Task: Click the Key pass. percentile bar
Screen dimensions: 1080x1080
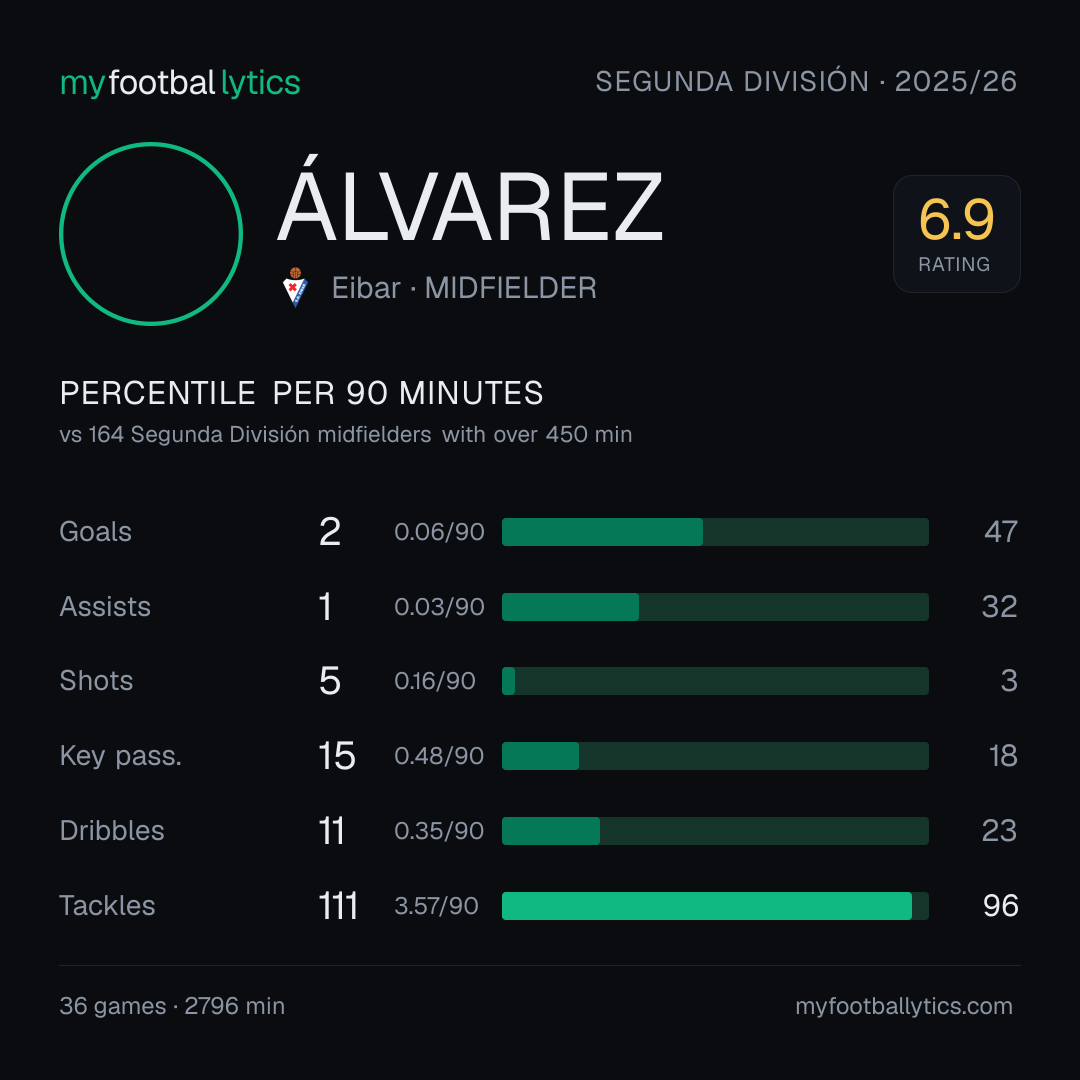Action: point(715,756)
